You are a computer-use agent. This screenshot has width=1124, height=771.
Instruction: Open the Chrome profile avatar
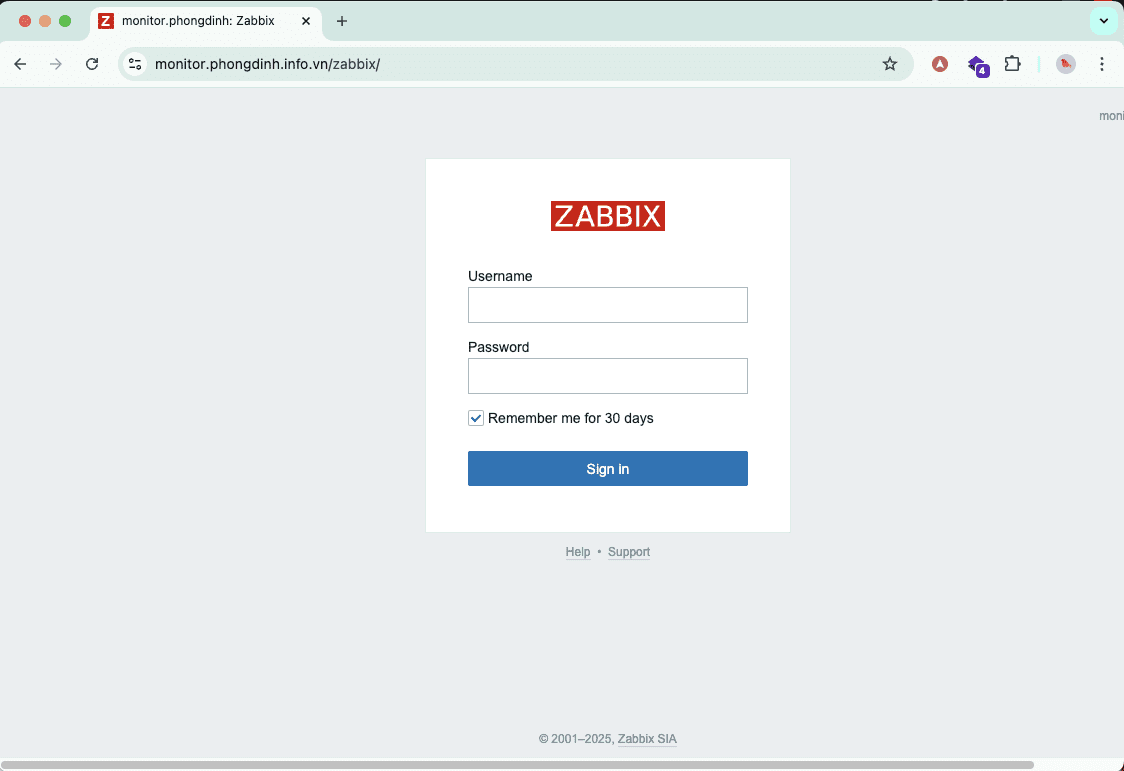1066,64
